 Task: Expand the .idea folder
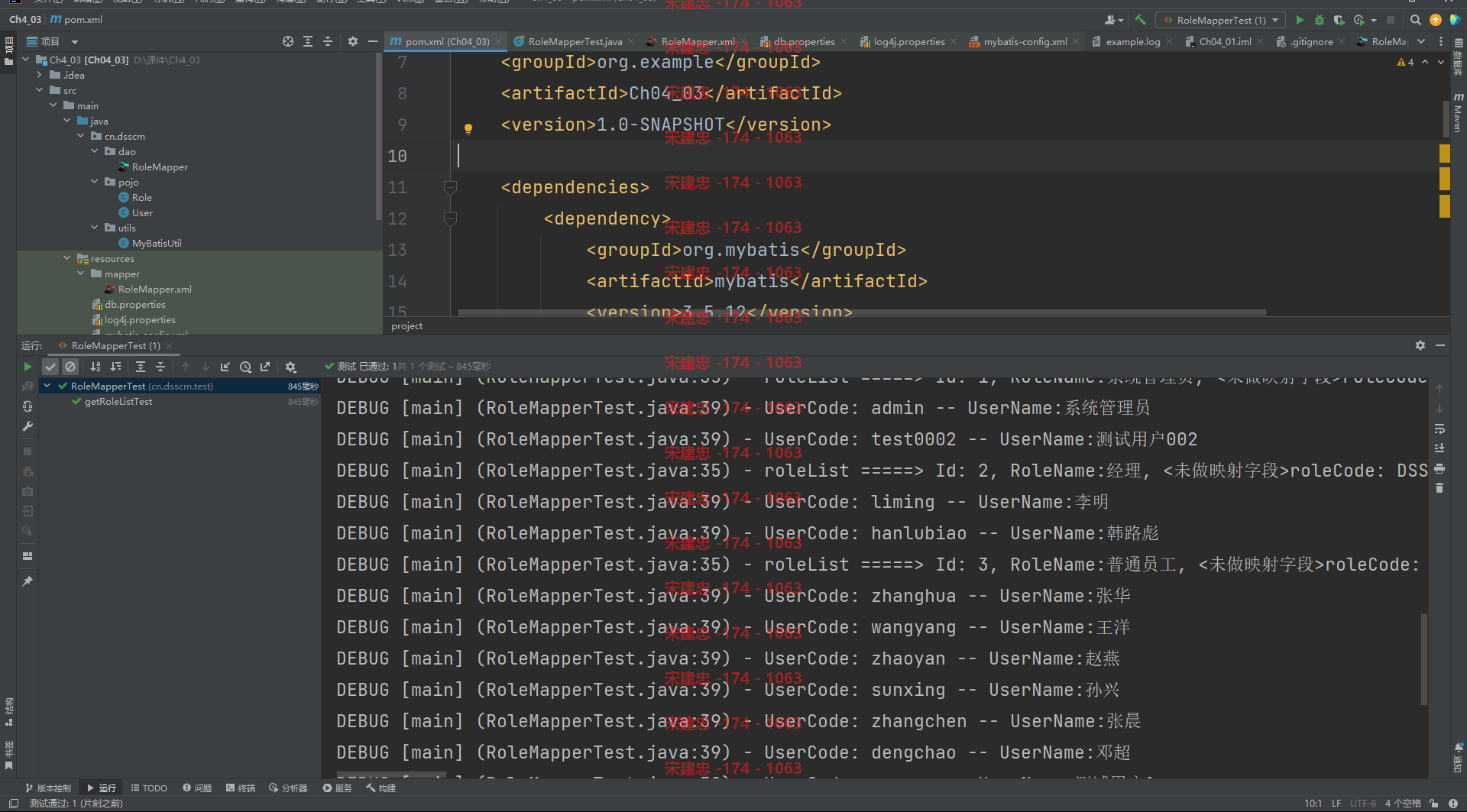40,75
